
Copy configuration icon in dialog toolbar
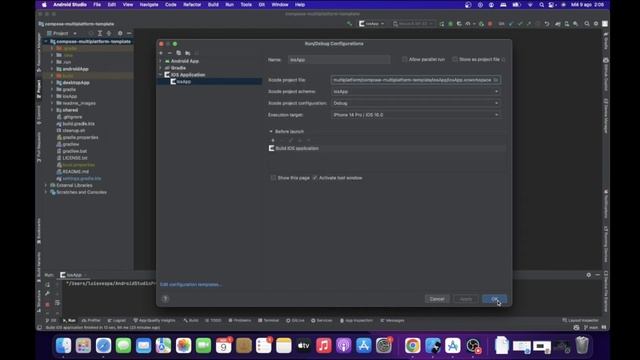pyautogui.click(x=179, y=53)
